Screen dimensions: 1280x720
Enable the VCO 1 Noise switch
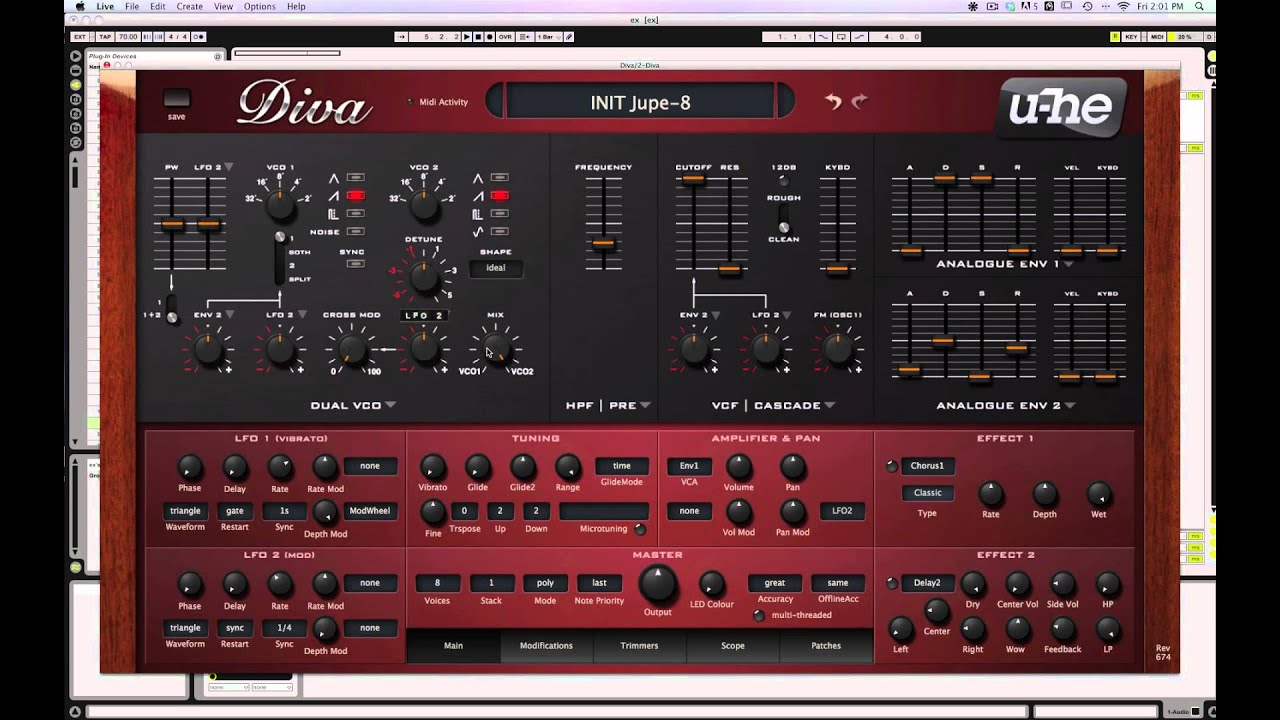355,232
